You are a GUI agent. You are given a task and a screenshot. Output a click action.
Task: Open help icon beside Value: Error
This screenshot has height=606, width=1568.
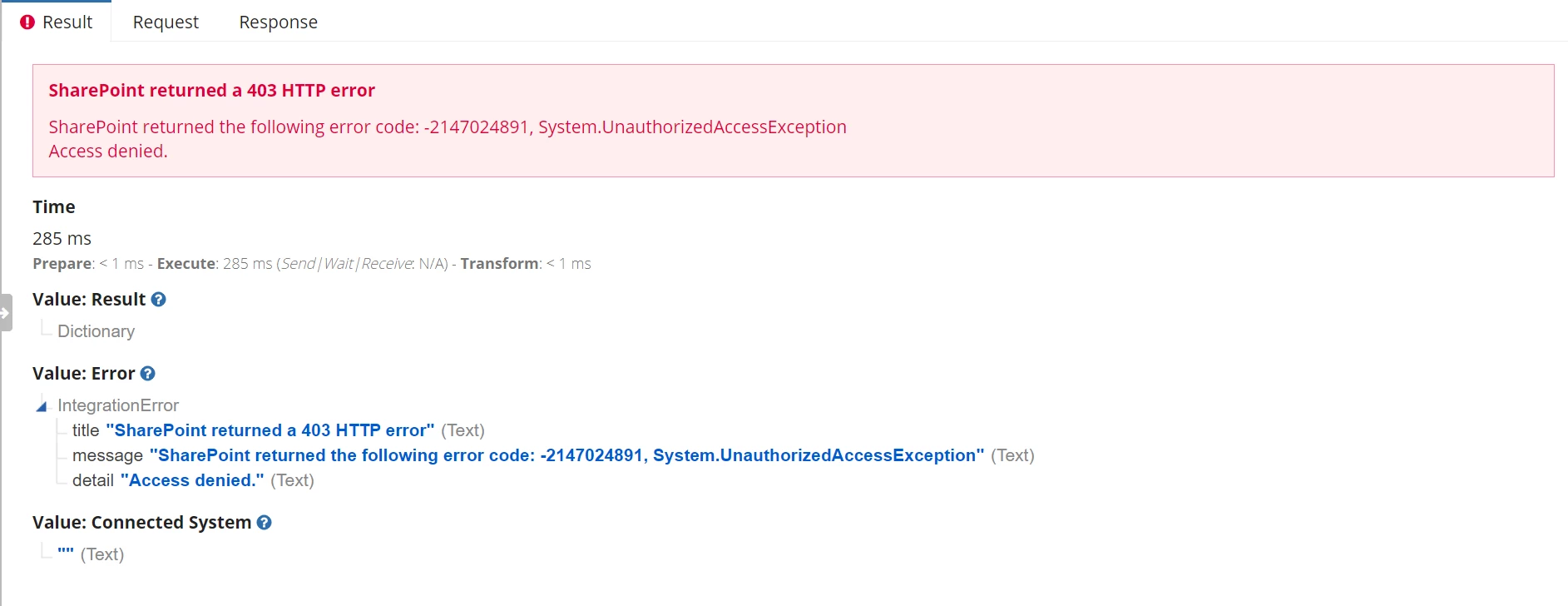click(148, 374)
